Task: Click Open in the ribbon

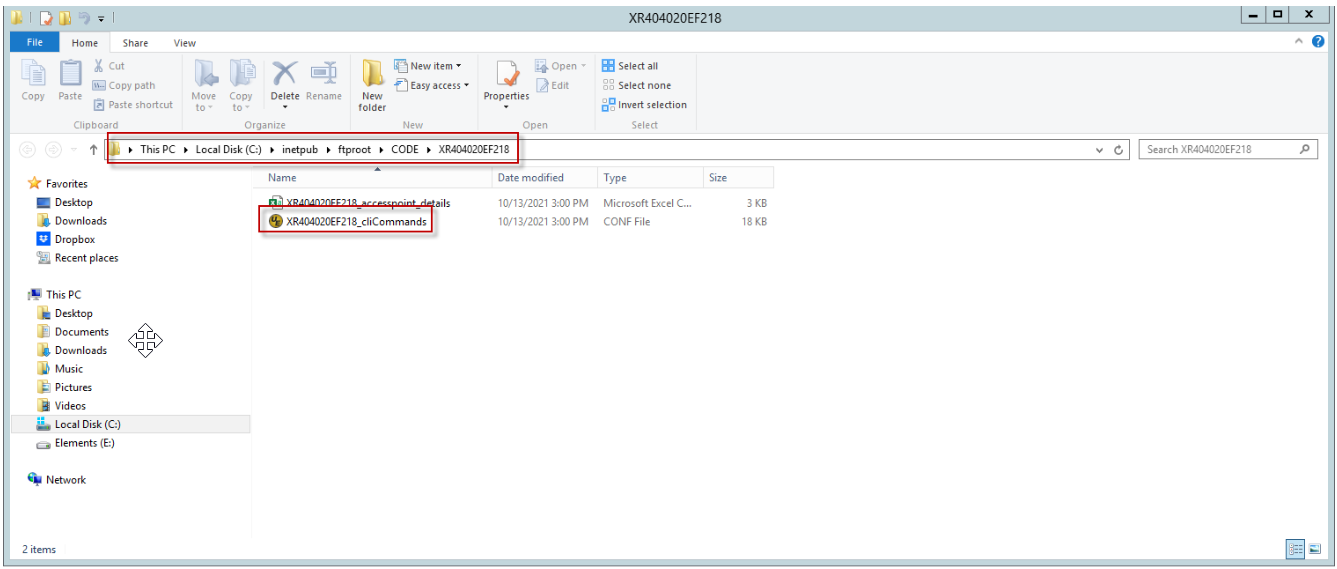Action: [561, 66]
